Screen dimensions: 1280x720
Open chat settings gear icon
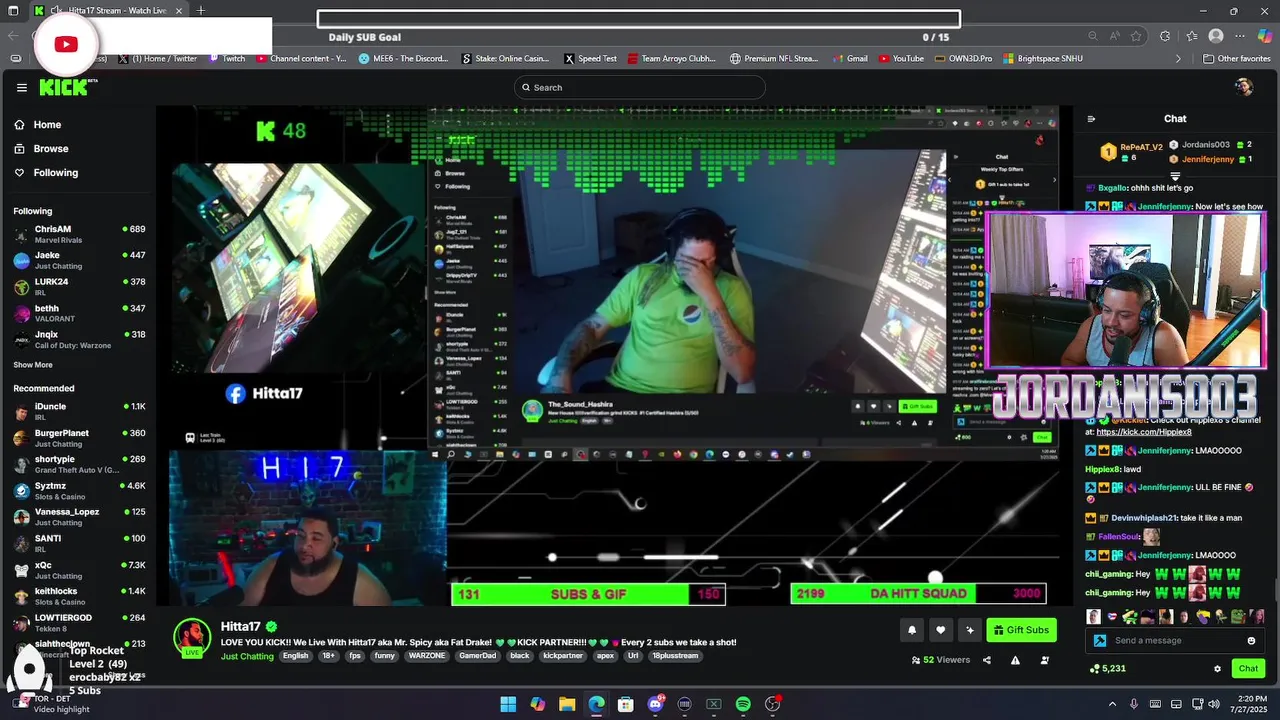point(1217,669)
